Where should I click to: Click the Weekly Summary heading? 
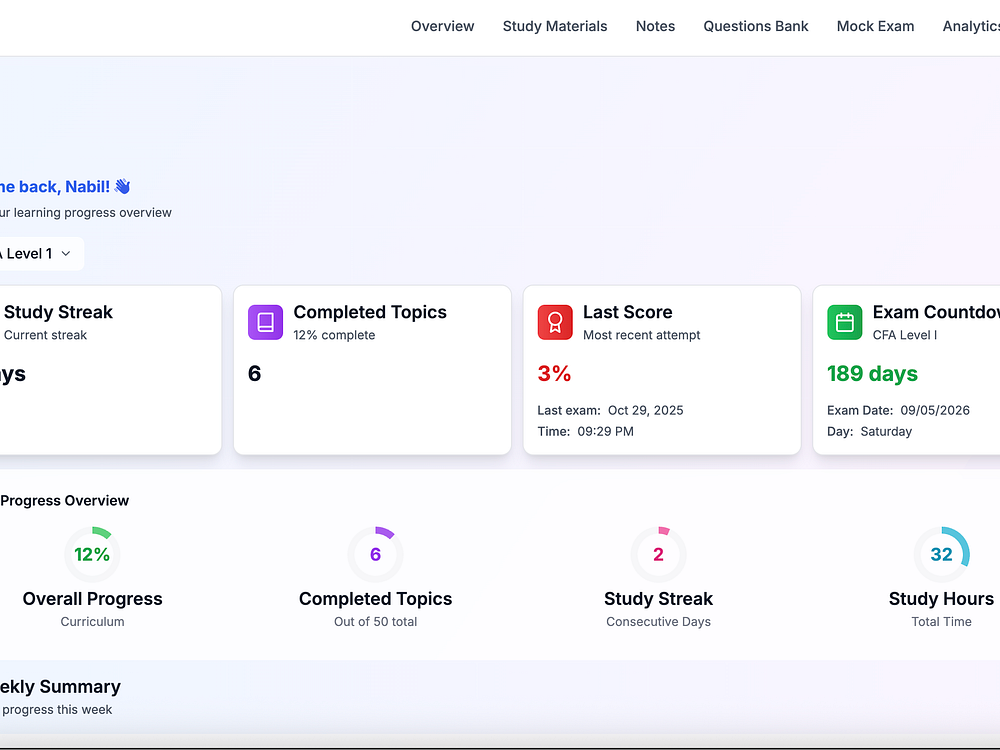pyautogui.click(x=60, y=686)
